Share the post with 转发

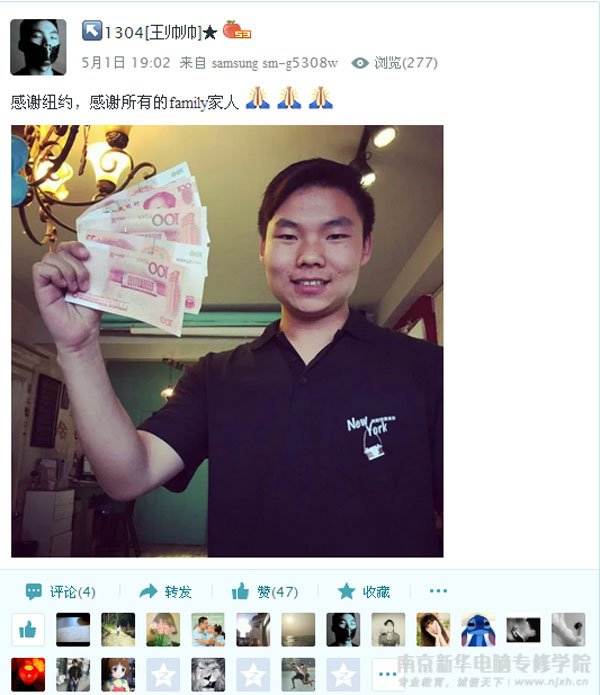[x=165, y=591]
